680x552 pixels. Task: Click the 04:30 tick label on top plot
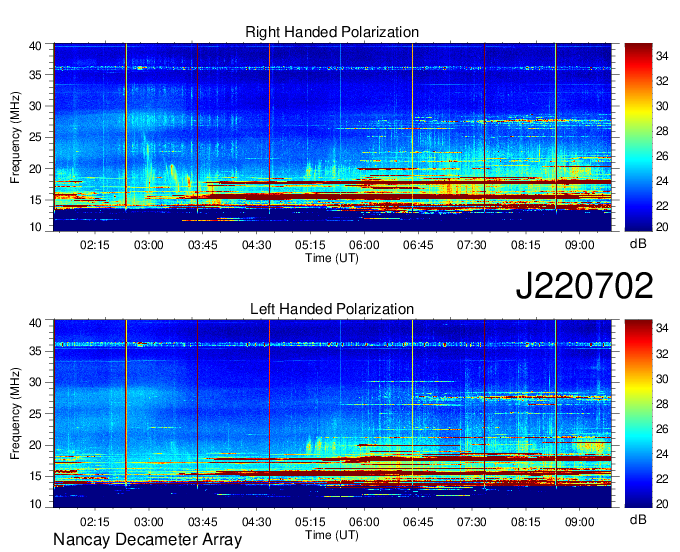tap(256, 245)
